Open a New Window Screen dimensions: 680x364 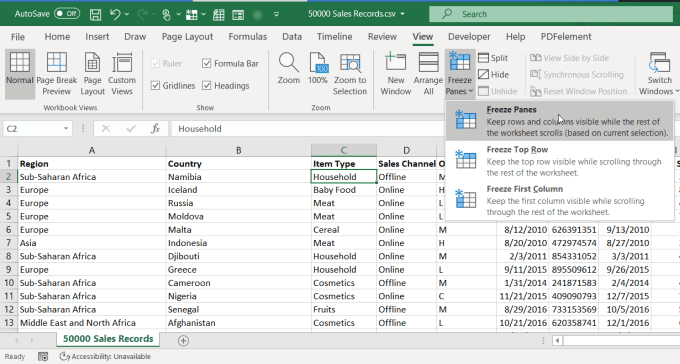396,73
